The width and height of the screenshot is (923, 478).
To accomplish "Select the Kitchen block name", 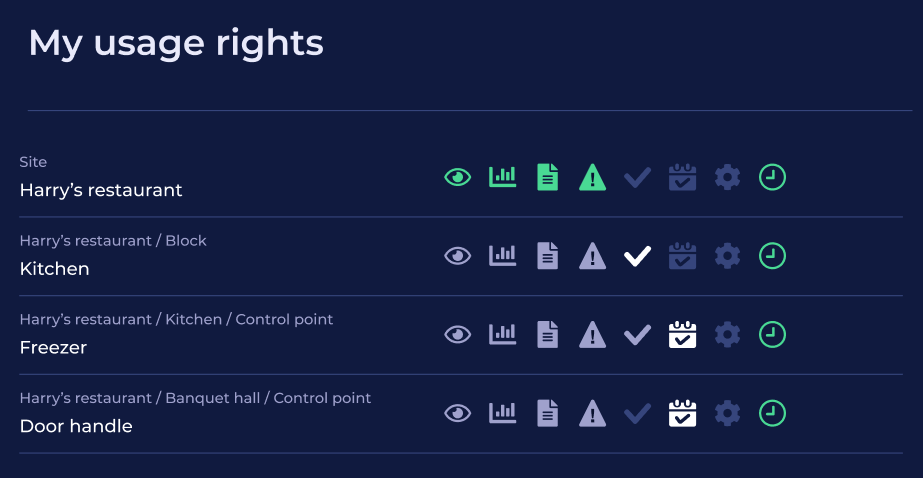I will coord(54,269).
